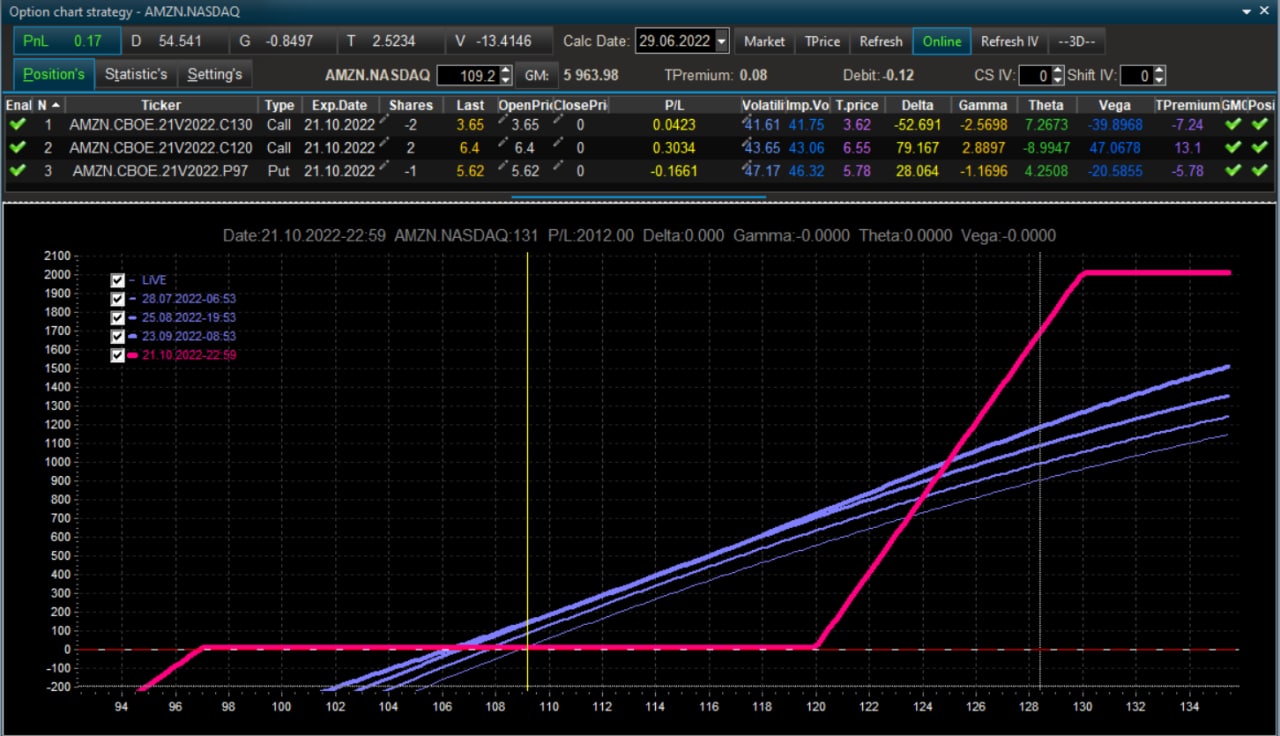Screen dimensions: 1280x736
Task: Click the TPrice button
Action: tap(822, 42)
